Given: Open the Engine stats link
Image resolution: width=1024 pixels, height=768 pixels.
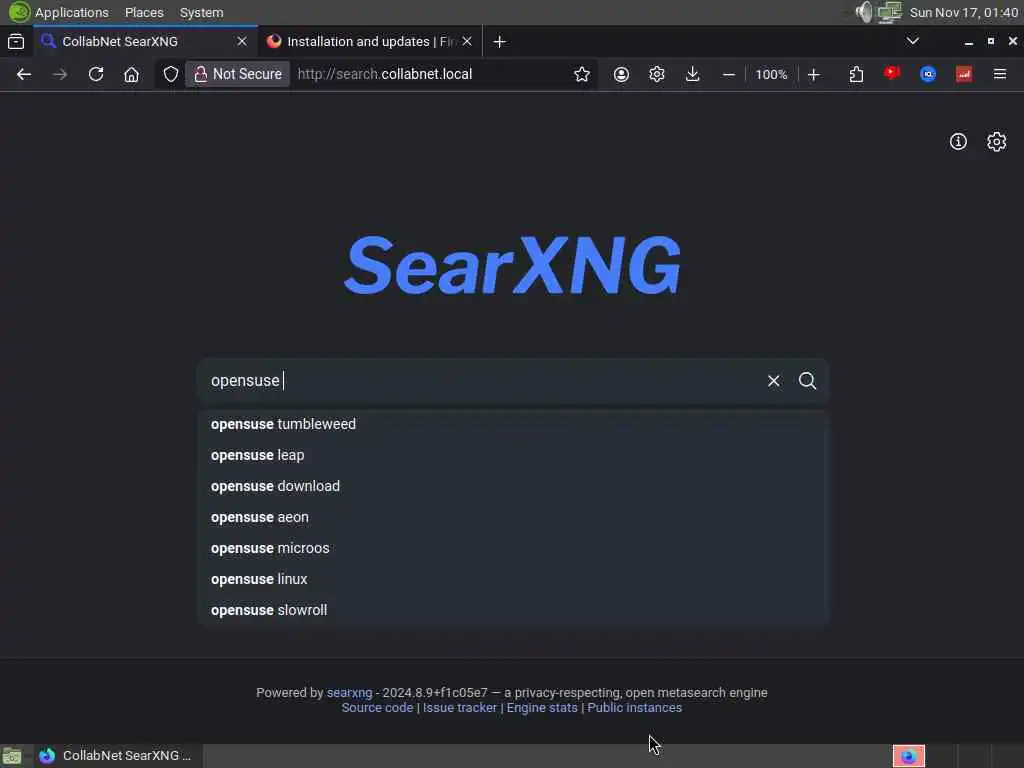Looking at the screenshot, I should pyautogui.click(x=542, y=708).
